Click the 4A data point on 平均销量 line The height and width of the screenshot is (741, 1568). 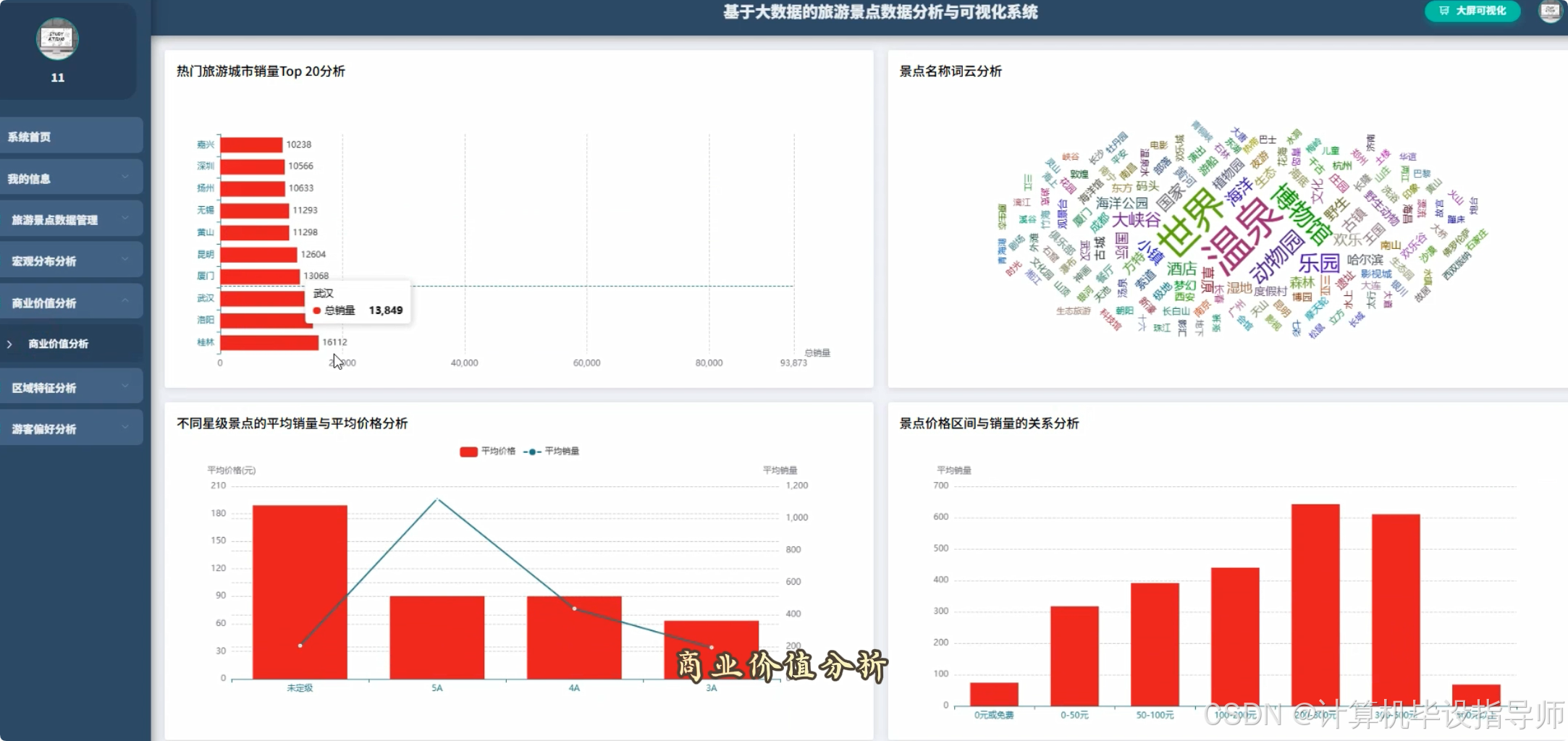point(575,609)
